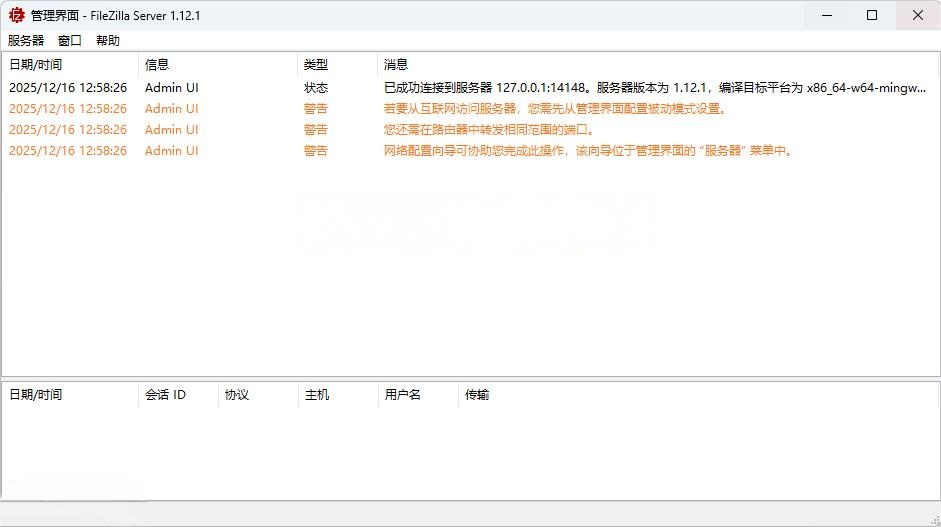The image size is (941, 527).
Task: Click the 类型 column header
Action: 337,65
